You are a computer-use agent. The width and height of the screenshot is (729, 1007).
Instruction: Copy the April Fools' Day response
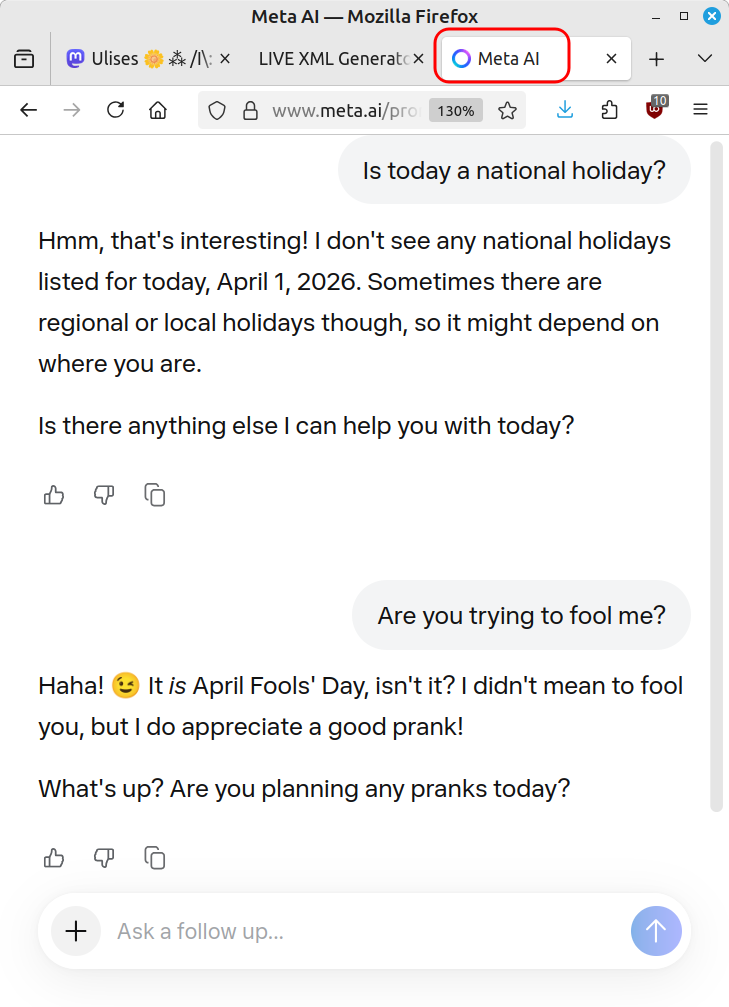point(155,857)
